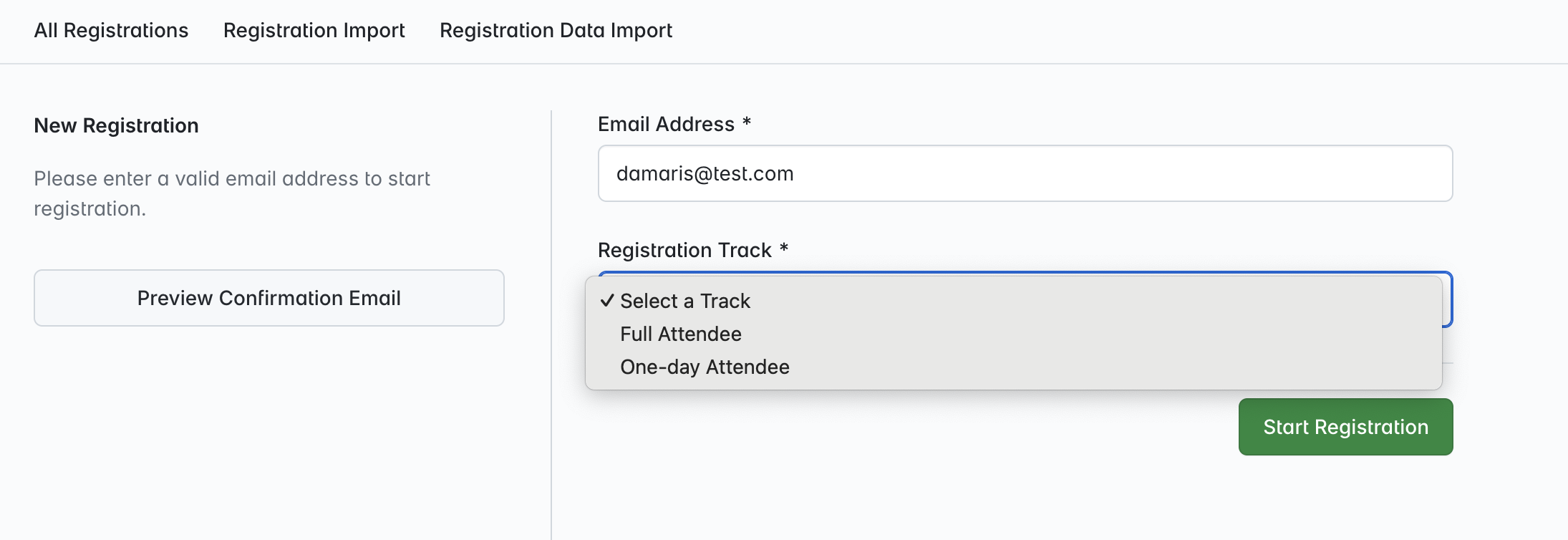Viewport: 1568px width, 540px height.
Task: Go to the Registration Data Import tab
Action: coord(556,31)
